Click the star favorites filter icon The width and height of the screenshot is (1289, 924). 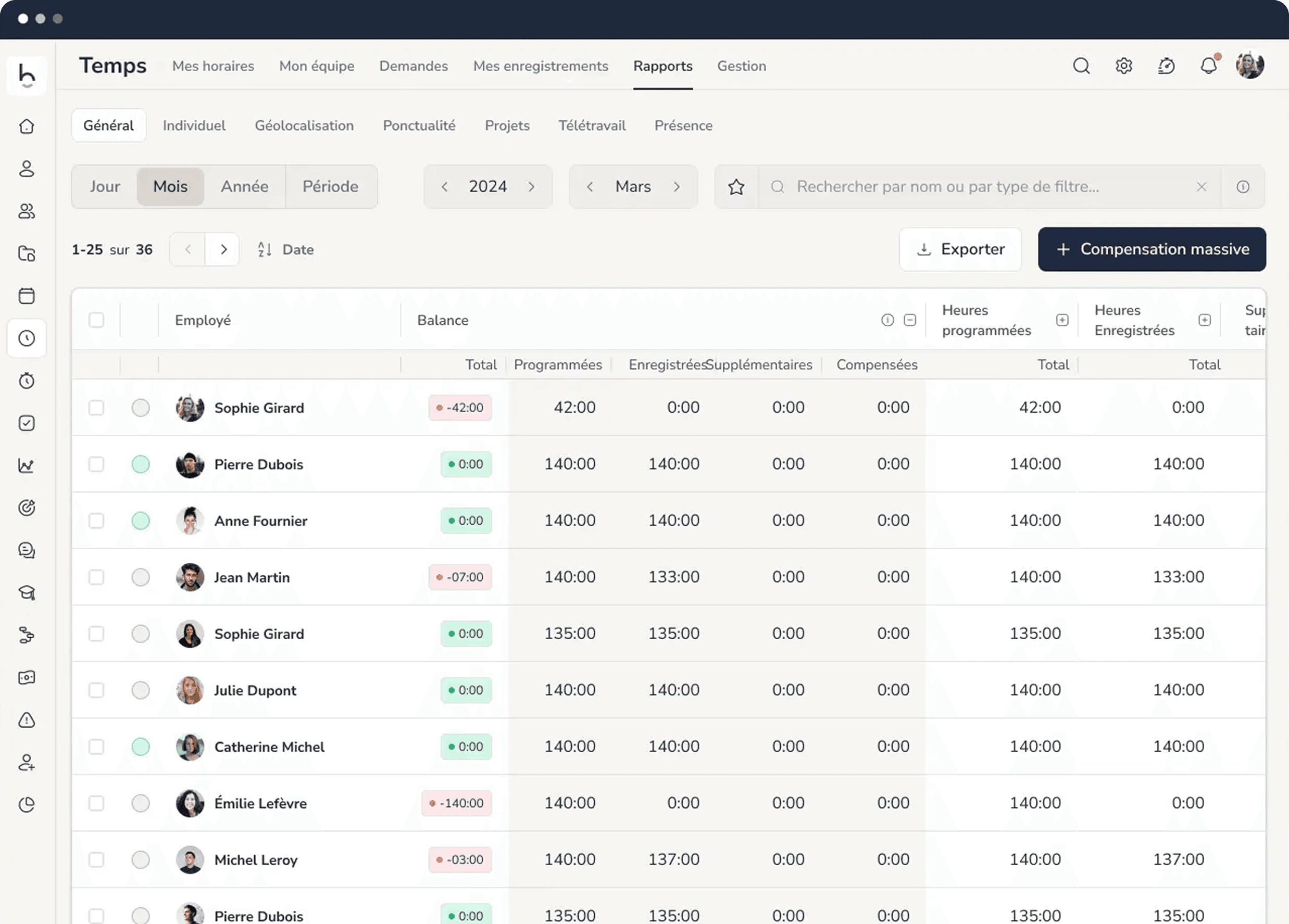pos(736,187)
